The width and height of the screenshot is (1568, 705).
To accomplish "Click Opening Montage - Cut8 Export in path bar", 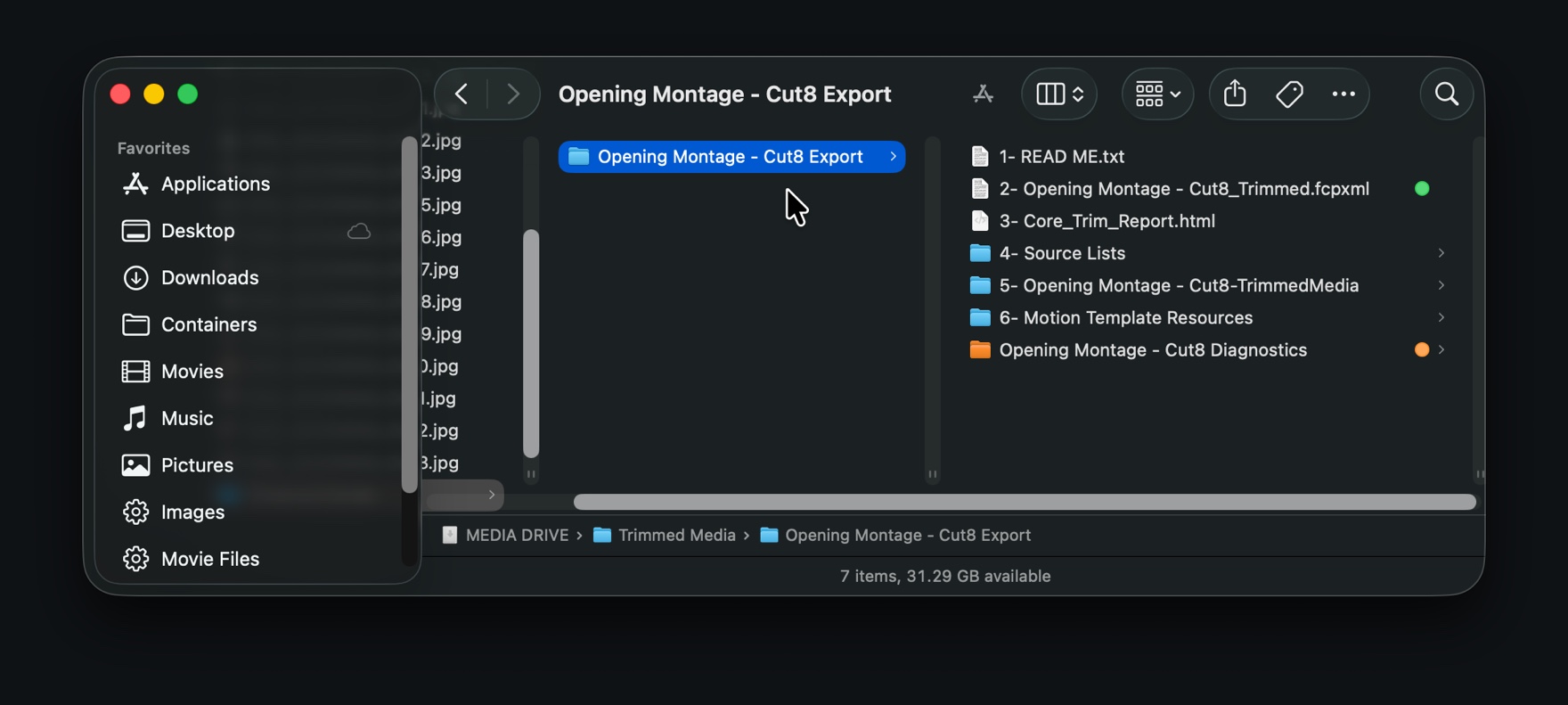I will pos(895,536).
